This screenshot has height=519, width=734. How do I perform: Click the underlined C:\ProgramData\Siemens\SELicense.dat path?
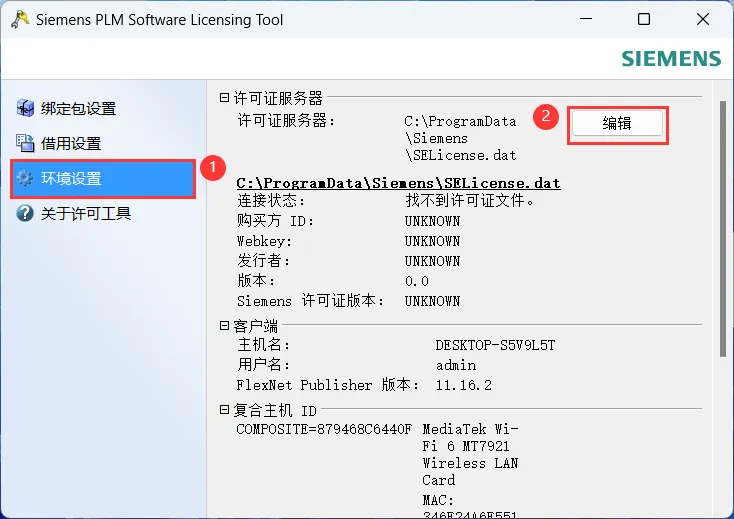click(398, 183)
